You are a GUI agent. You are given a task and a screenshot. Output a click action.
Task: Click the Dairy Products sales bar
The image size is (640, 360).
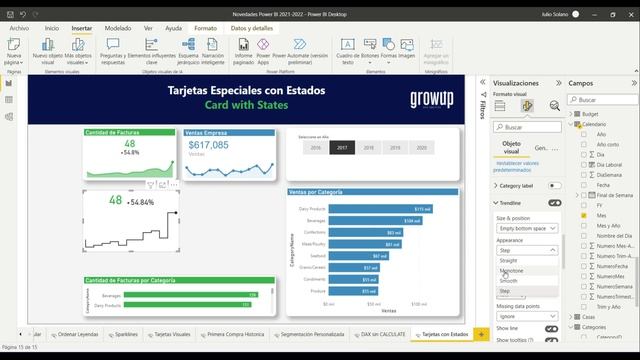pos(380,209)
